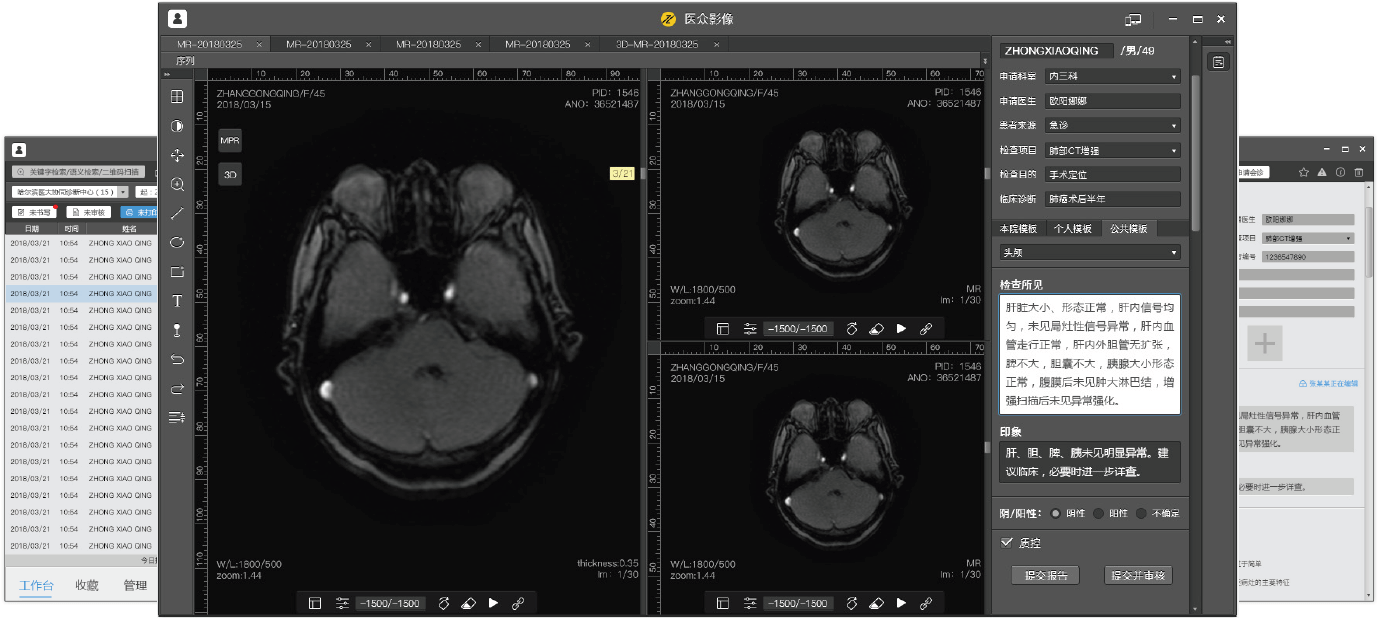Select the pan/move tool
The image size is (1380, 621).
click(177, 155)
